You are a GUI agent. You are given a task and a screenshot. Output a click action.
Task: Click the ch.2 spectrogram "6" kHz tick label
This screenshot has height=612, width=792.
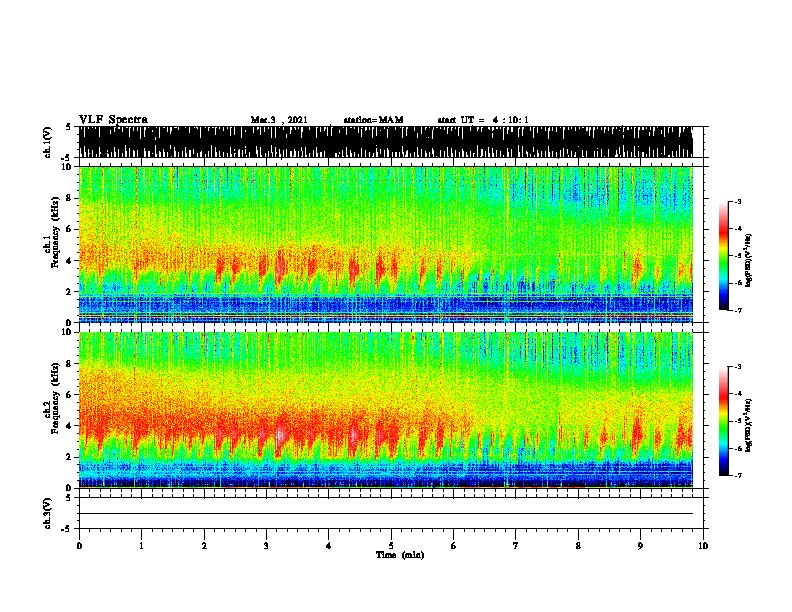tap(70, 395)
